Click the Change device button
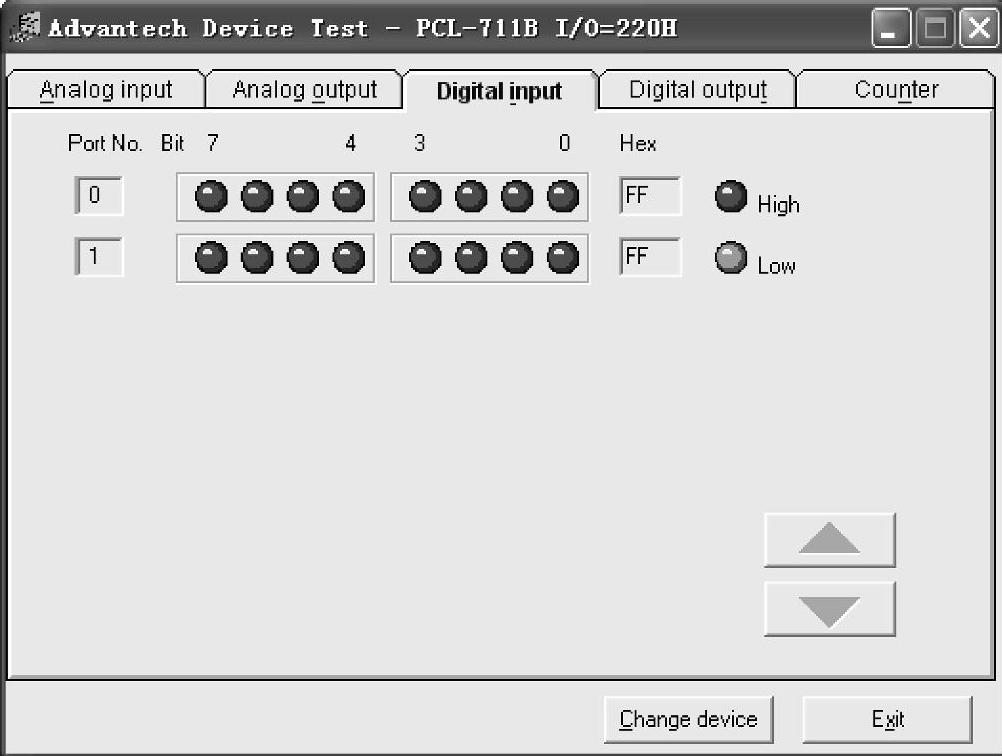Viewport: 1002px width, 756px height. [x=688, y=720]
